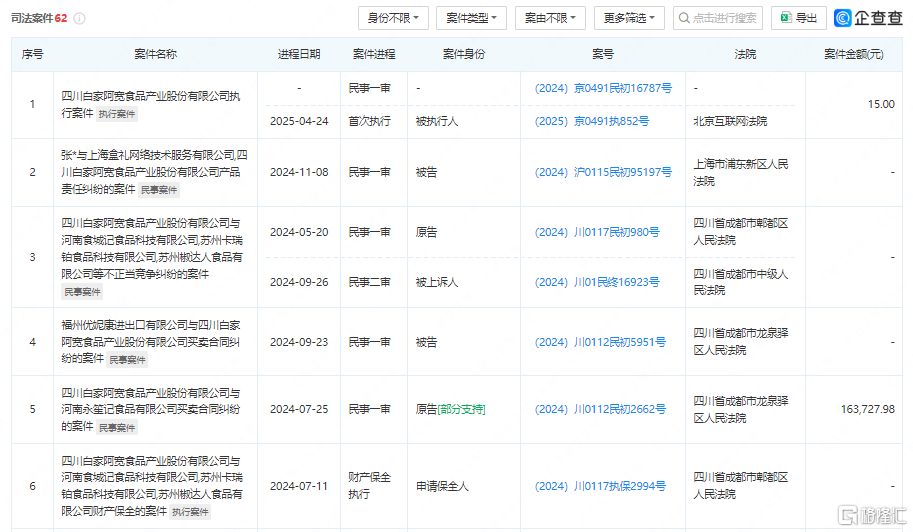Screen dimensions: 913x532
Task: Click the court 上海市浦东新区人民法院
Action: point(741,172)
